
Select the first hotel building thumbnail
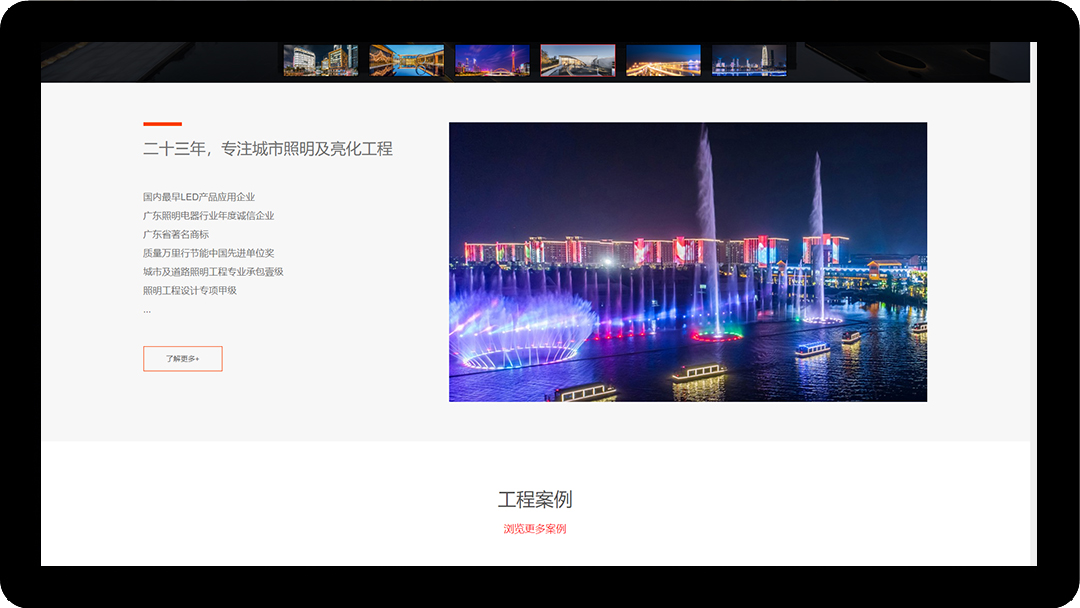(x=321, y=61)
